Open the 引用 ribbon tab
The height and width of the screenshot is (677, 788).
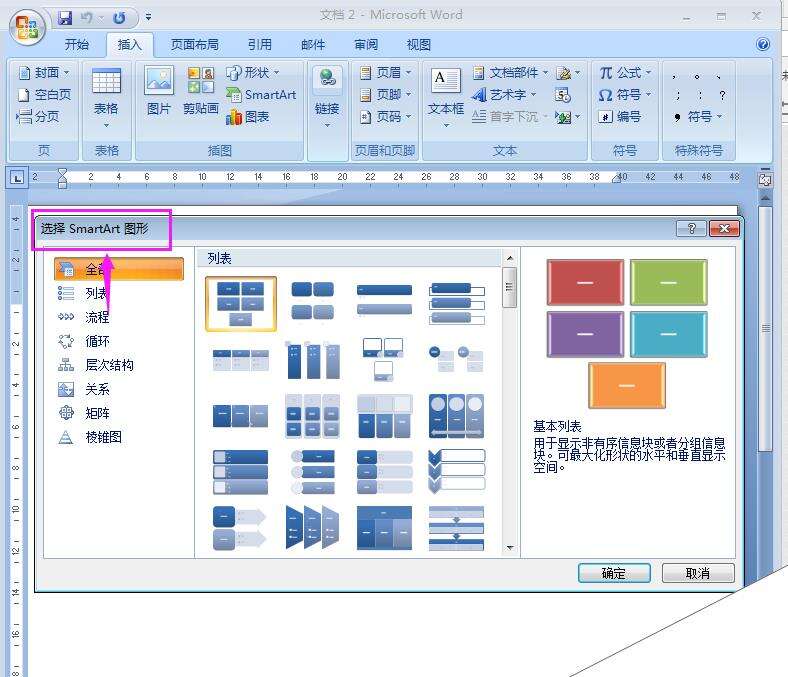260,45
